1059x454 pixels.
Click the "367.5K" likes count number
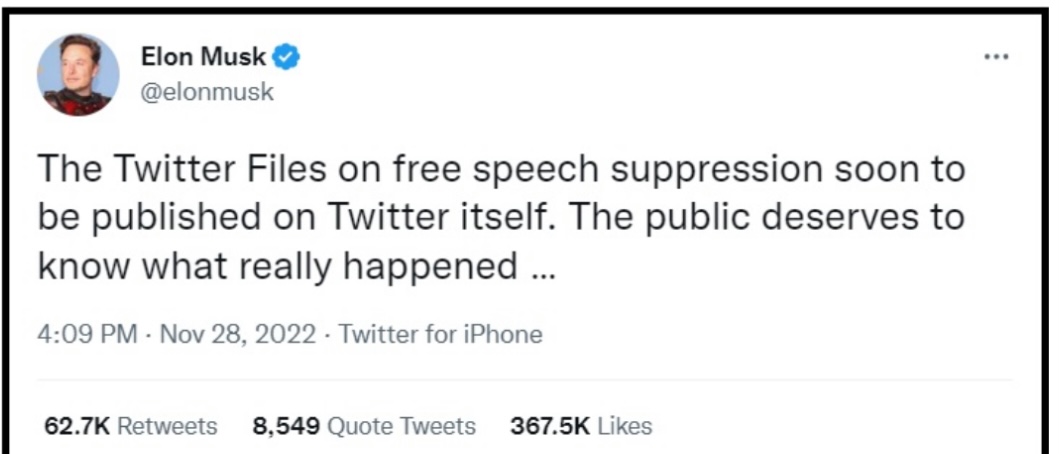point(552,426)
